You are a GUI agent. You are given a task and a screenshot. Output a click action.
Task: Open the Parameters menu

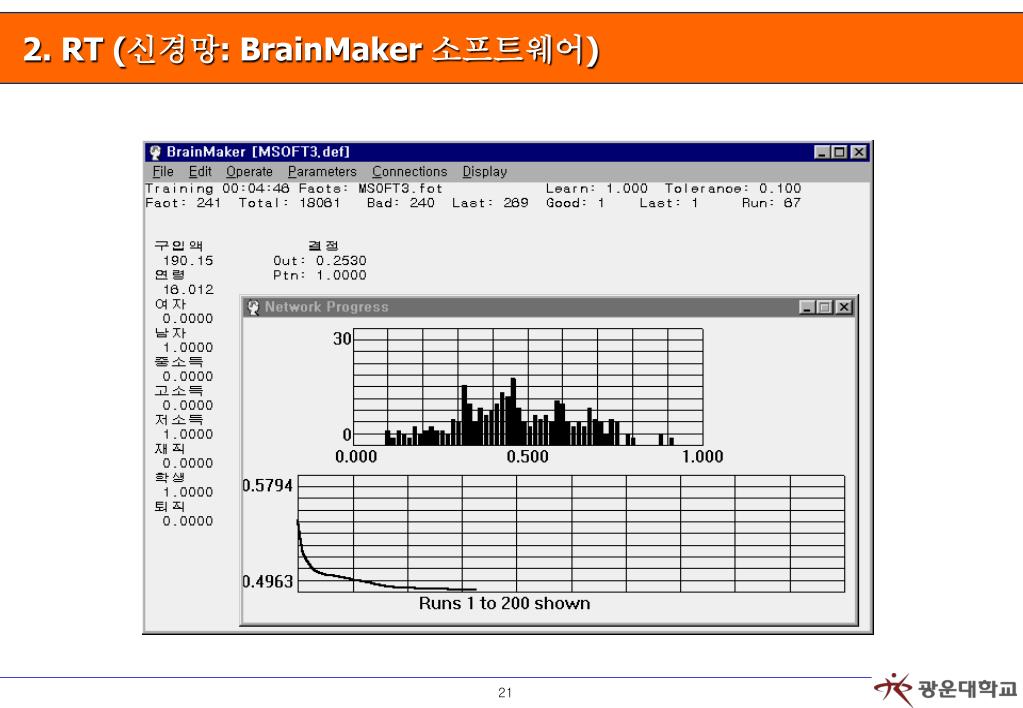pos(322,172)
